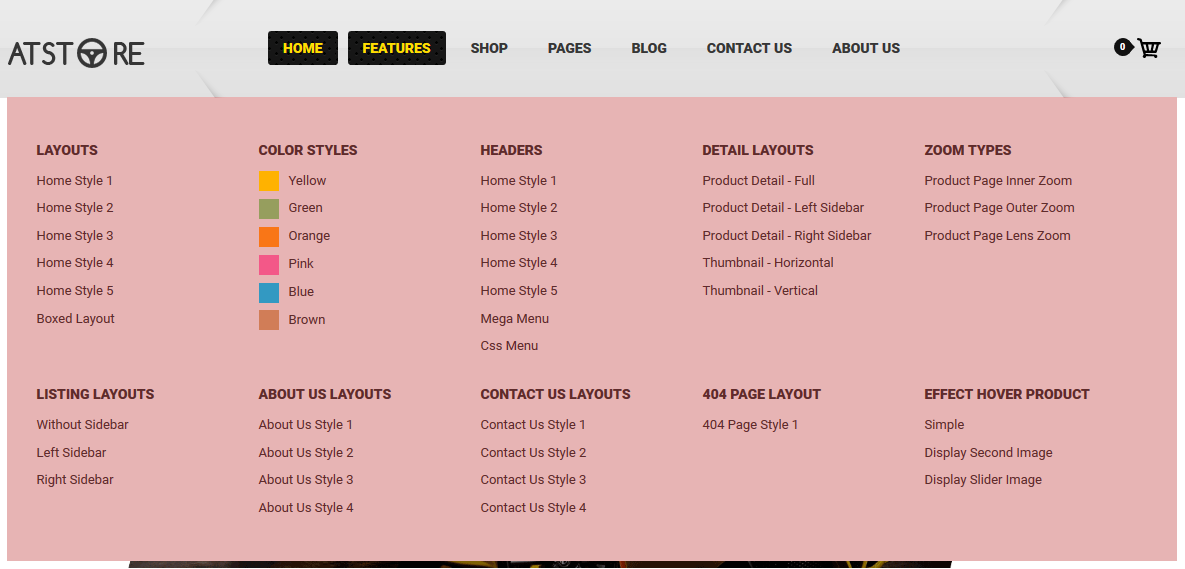Image resolution: width=1185 pixels, height=569 pixels.
Task: Apply the Pink color swatch
Action: click(269, 264)
